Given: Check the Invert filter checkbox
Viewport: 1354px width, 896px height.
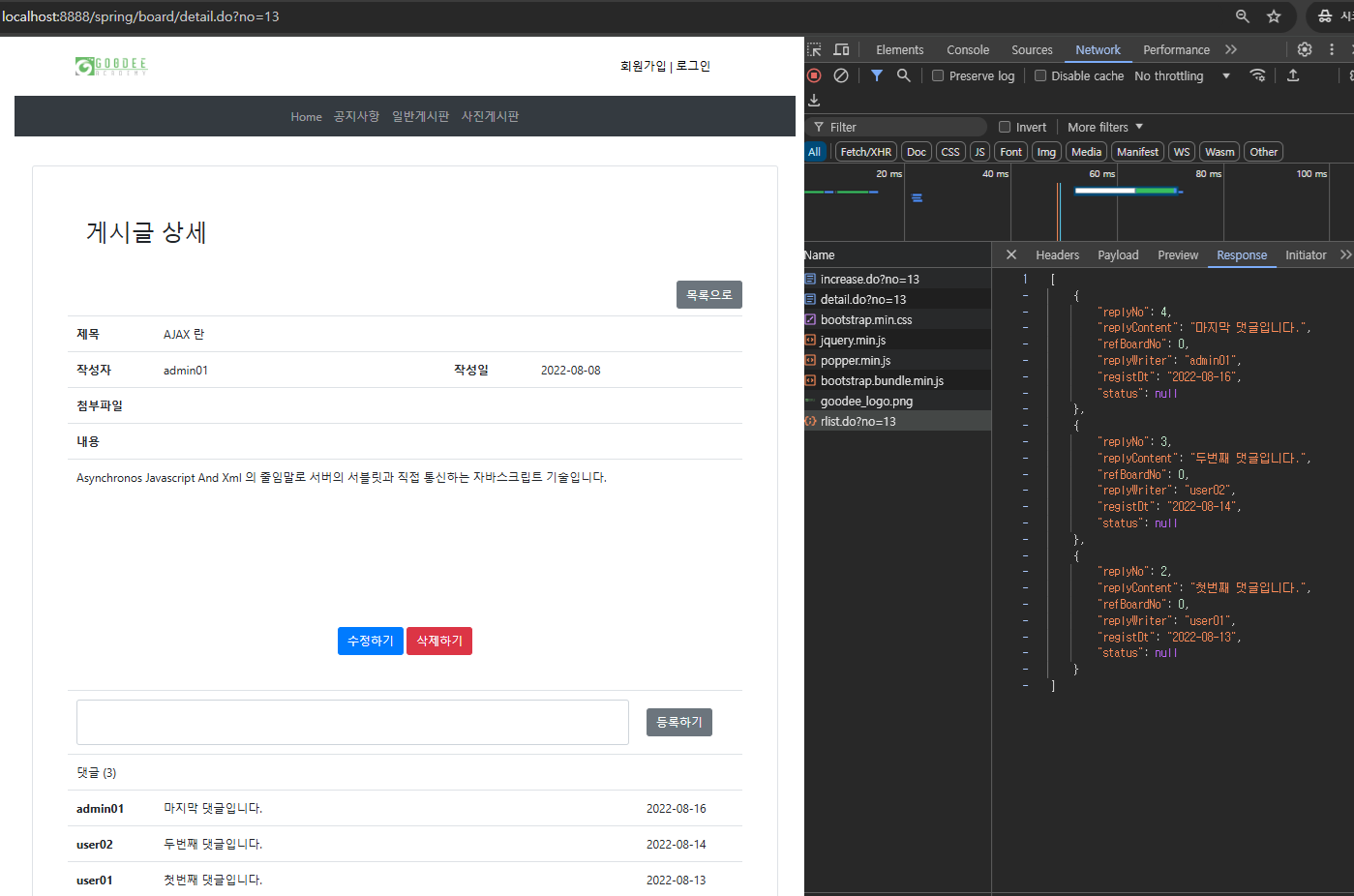Looking at the screenshot, I should pyautogui.click(x=1005, y=127).
